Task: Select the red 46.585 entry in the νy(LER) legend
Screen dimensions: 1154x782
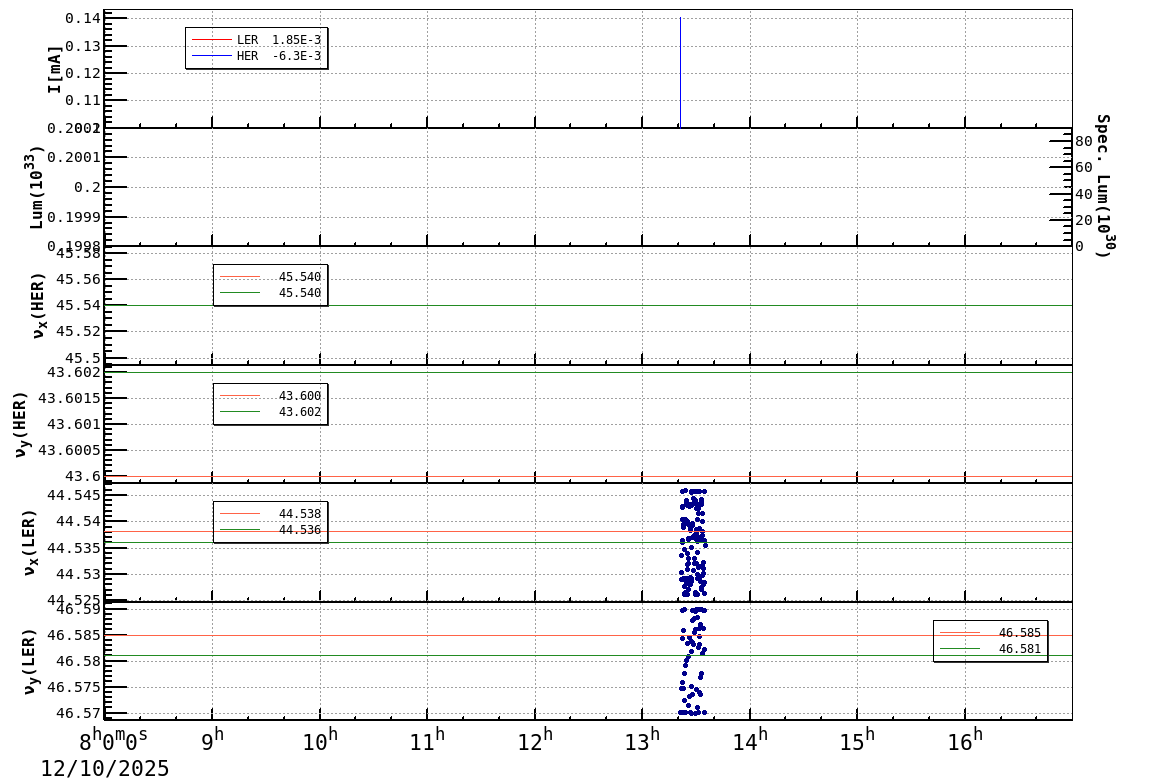Action: pyautogui.click(x=990, y=633)
